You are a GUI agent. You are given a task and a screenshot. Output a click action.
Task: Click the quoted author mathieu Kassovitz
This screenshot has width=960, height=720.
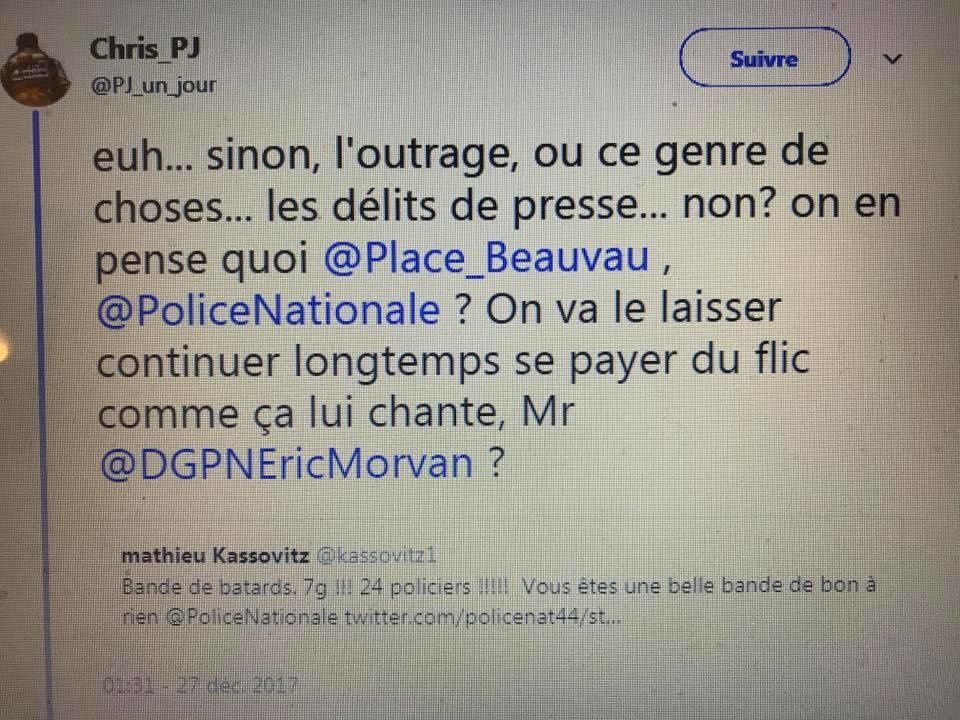(215, 555)
